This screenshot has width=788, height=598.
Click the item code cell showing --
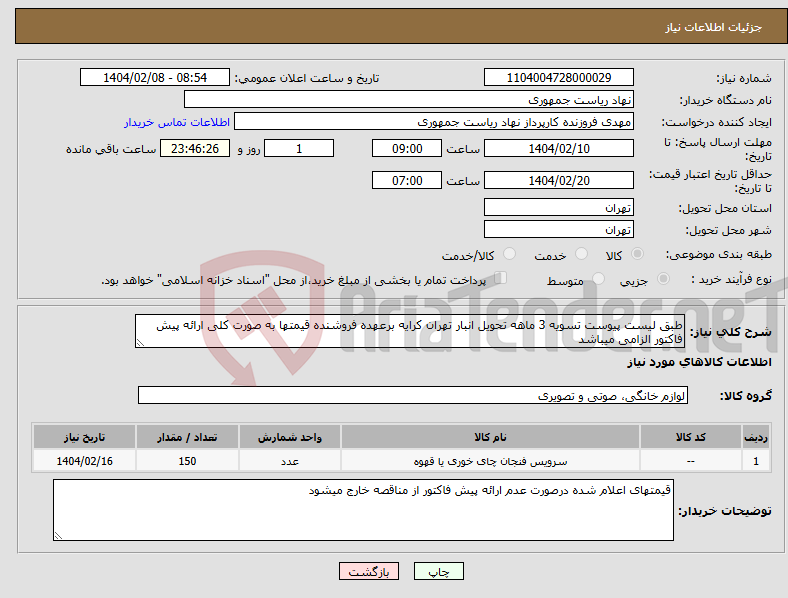691,461
